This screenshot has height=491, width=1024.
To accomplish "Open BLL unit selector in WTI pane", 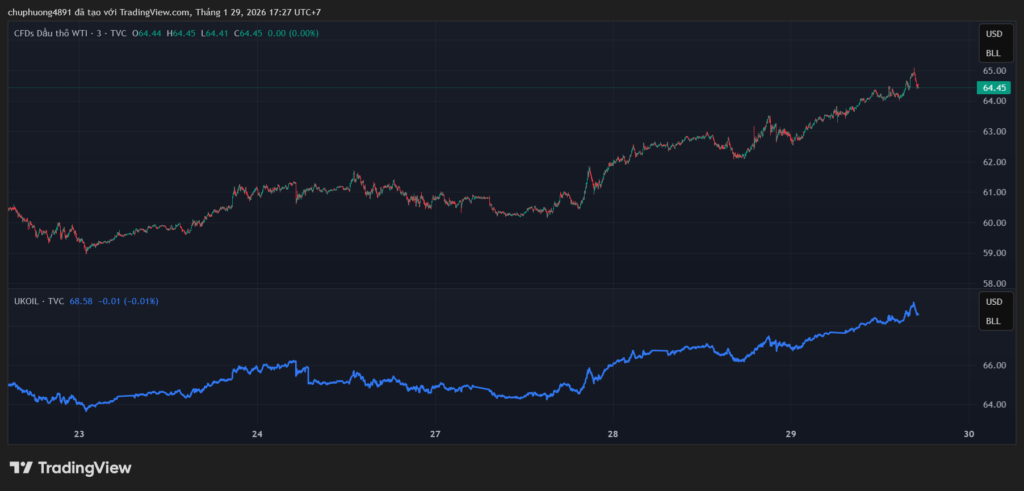I will (993, 53).
